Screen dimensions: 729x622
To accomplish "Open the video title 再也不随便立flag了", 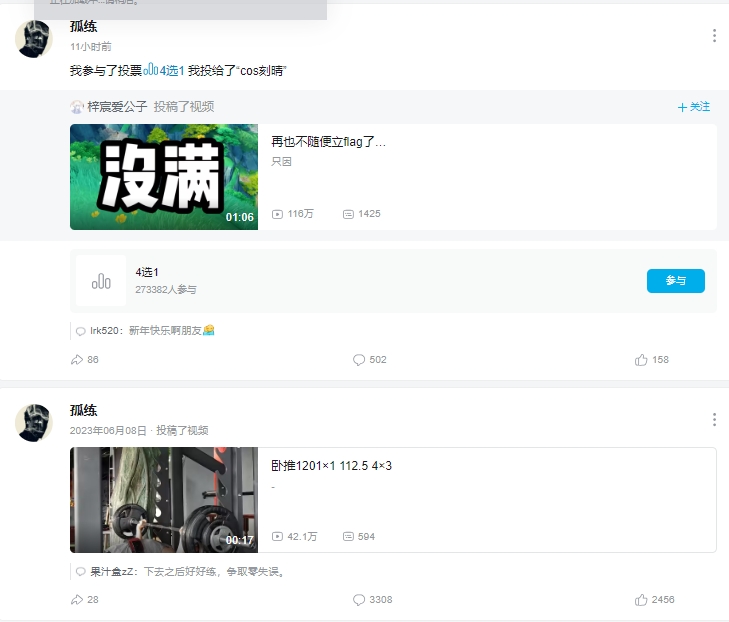I will pos(328,142).
